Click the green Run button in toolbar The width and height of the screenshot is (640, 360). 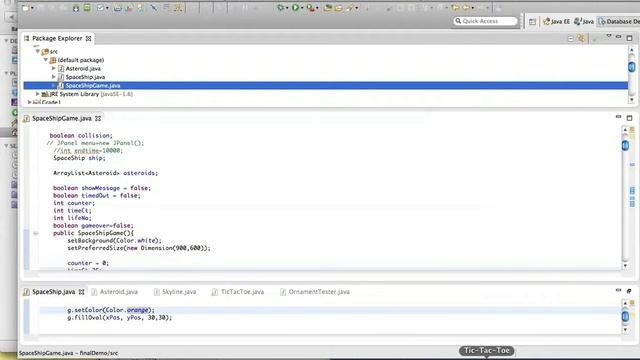click(296, 8)
